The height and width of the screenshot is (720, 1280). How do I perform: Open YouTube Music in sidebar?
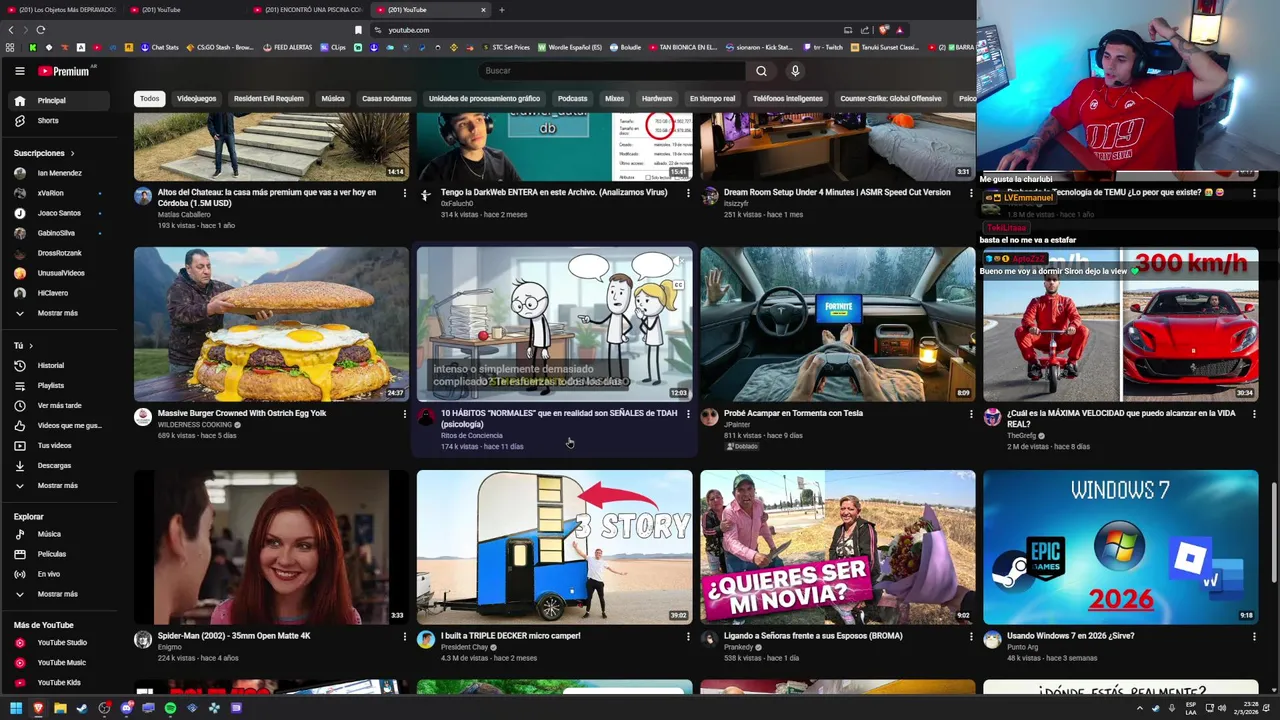(60, 662)
